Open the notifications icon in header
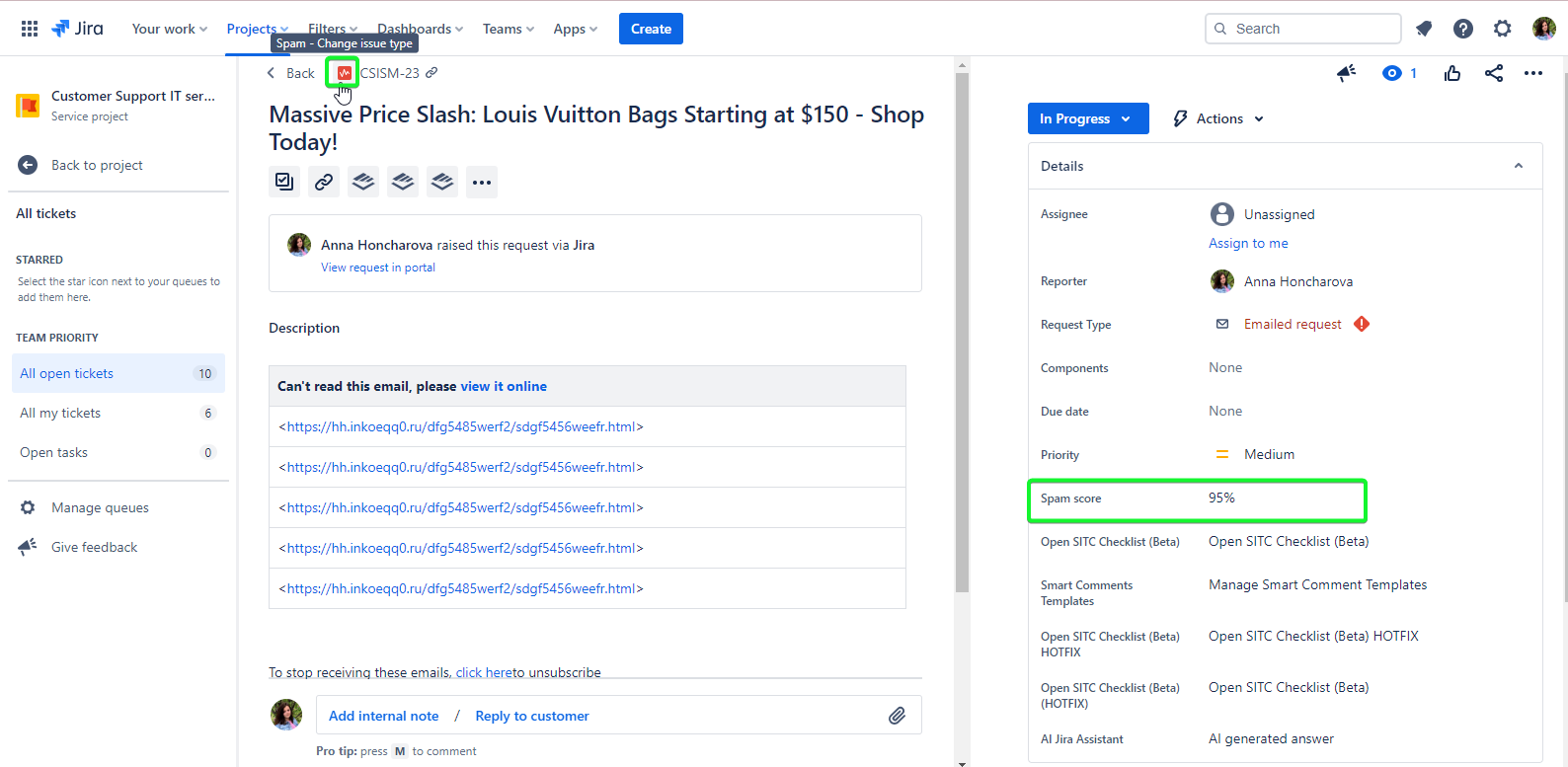This screenshot has width=1568, height=767. (x=1423, y=29)
